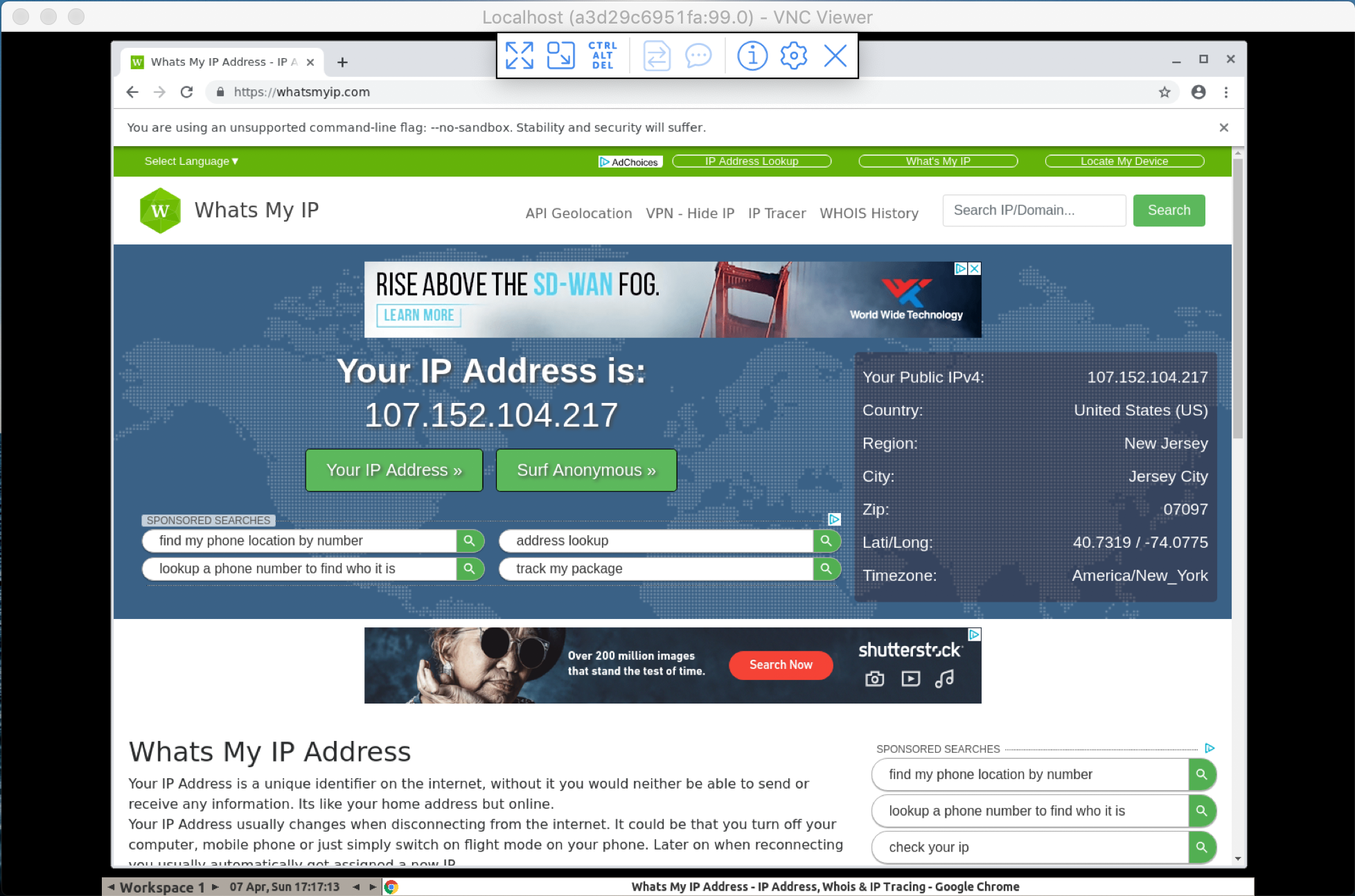Click Chrome forward arrow
Viewport: 1355px width, 896px height.
[159, 92]
